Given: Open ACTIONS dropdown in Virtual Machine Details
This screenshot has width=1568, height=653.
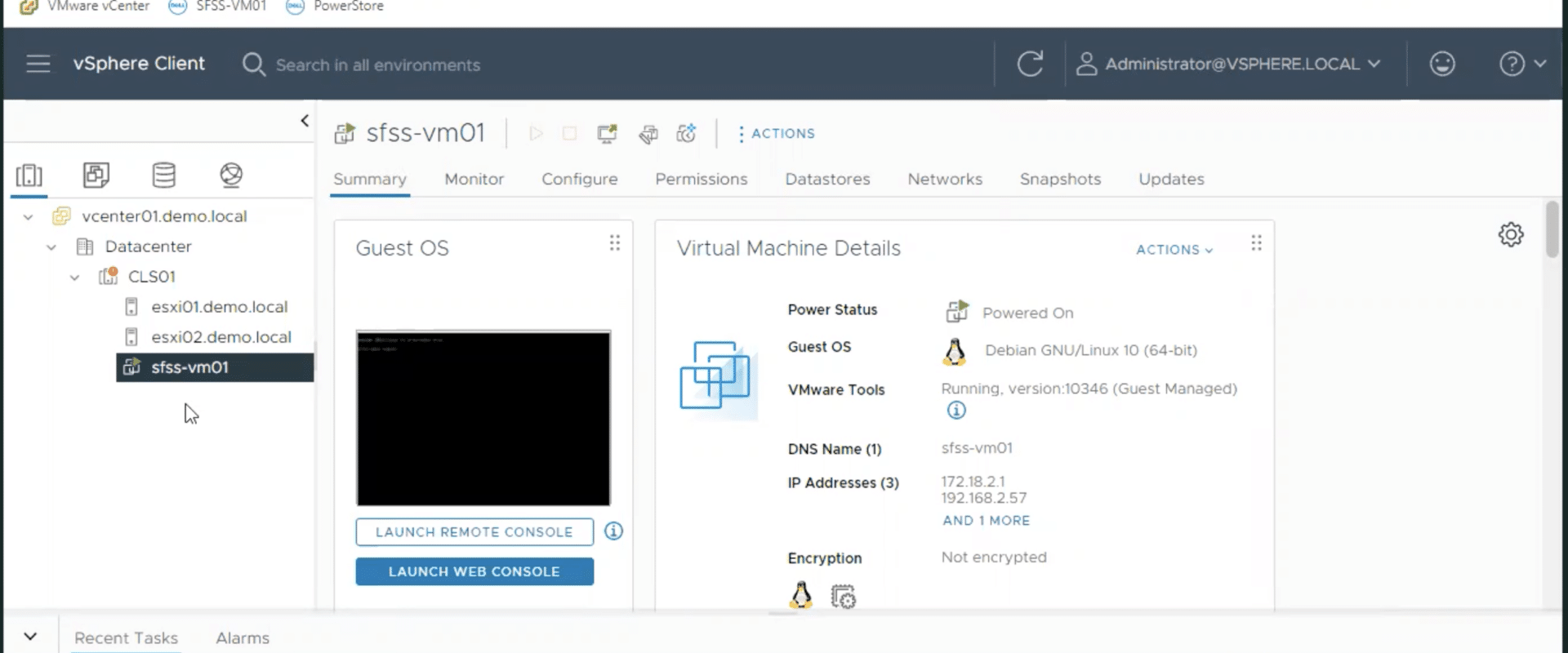Looking at the screenshot, I should [1174, 250].
